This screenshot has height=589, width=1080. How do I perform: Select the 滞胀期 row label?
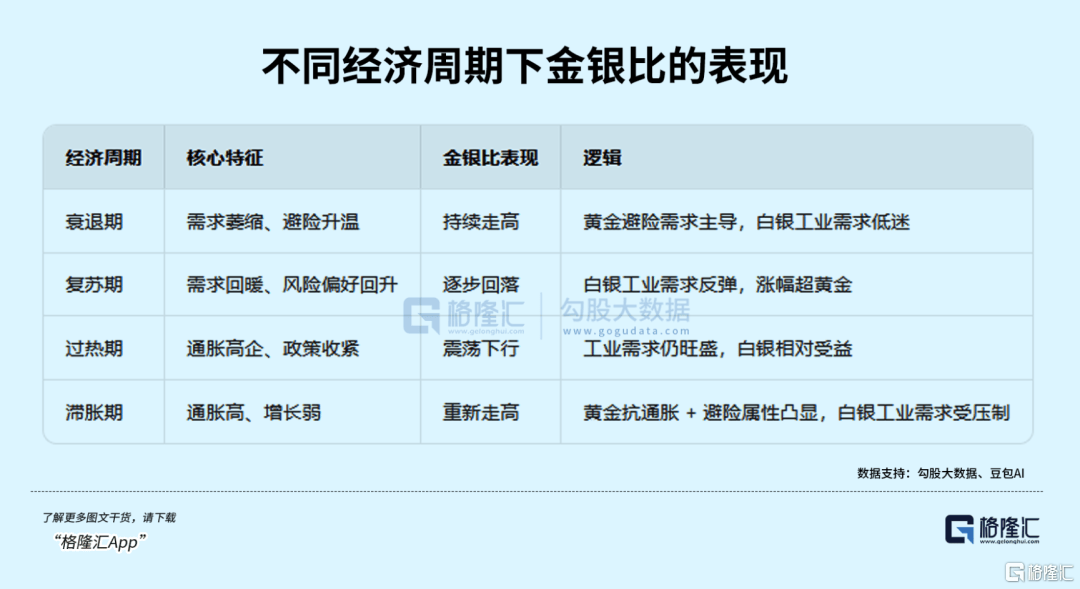[94, 412]
